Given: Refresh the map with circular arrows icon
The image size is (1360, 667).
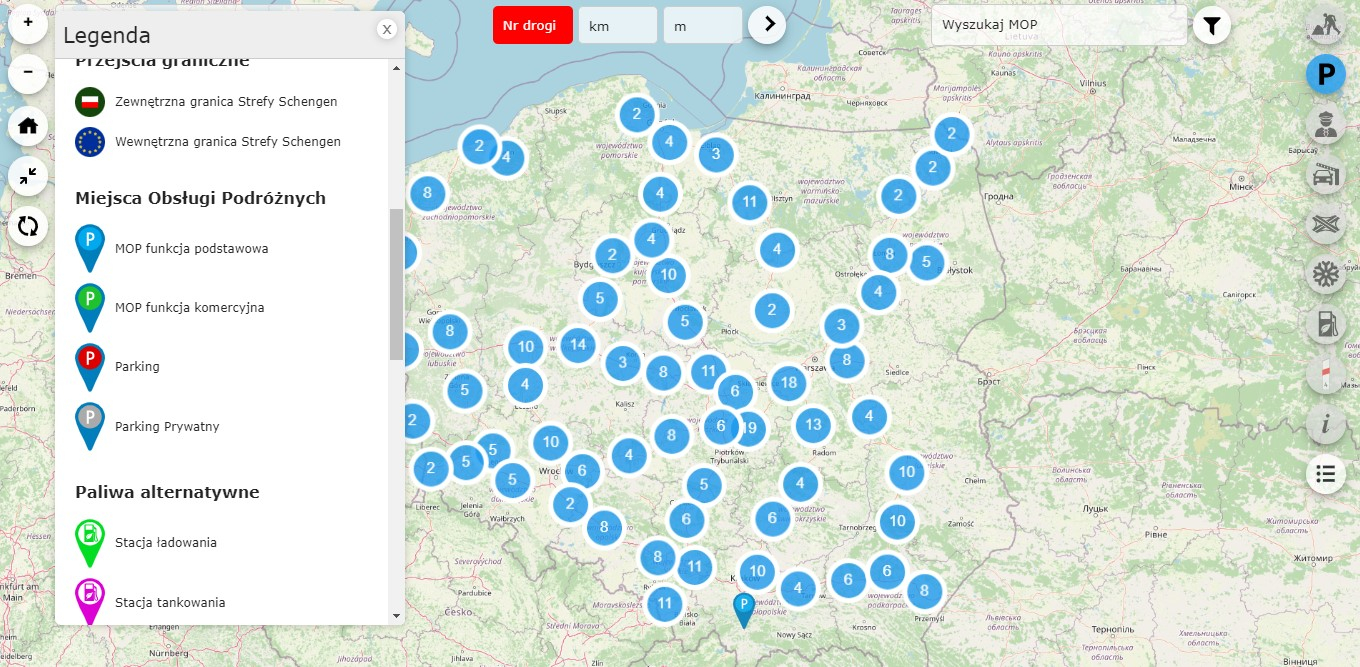Looking at the screenshot, I should pyautogui.click(x=28, y=226).
